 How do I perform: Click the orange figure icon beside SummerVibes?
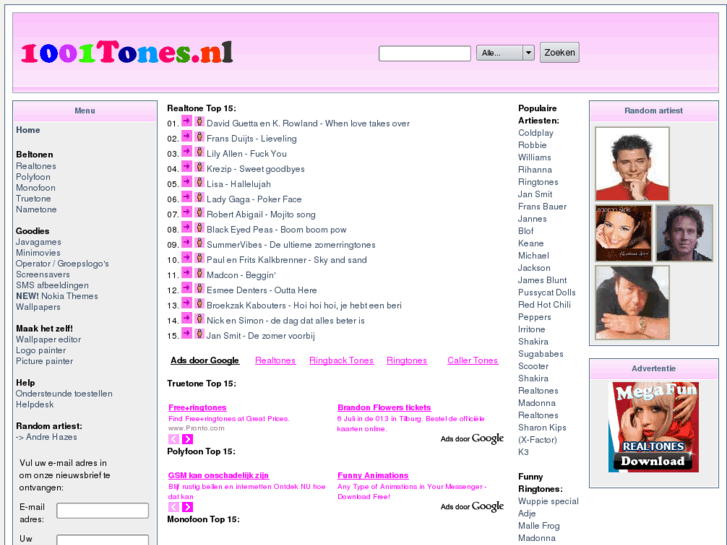tap(199, 243)
